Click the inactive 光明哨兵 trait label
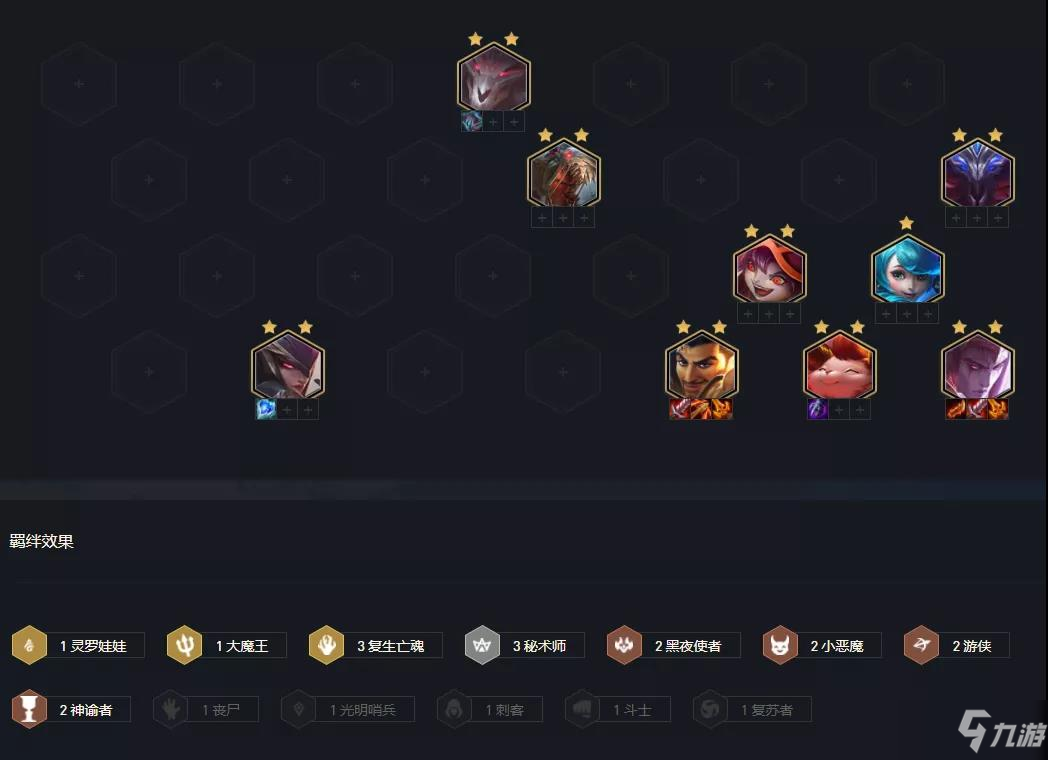 [364, 709]
